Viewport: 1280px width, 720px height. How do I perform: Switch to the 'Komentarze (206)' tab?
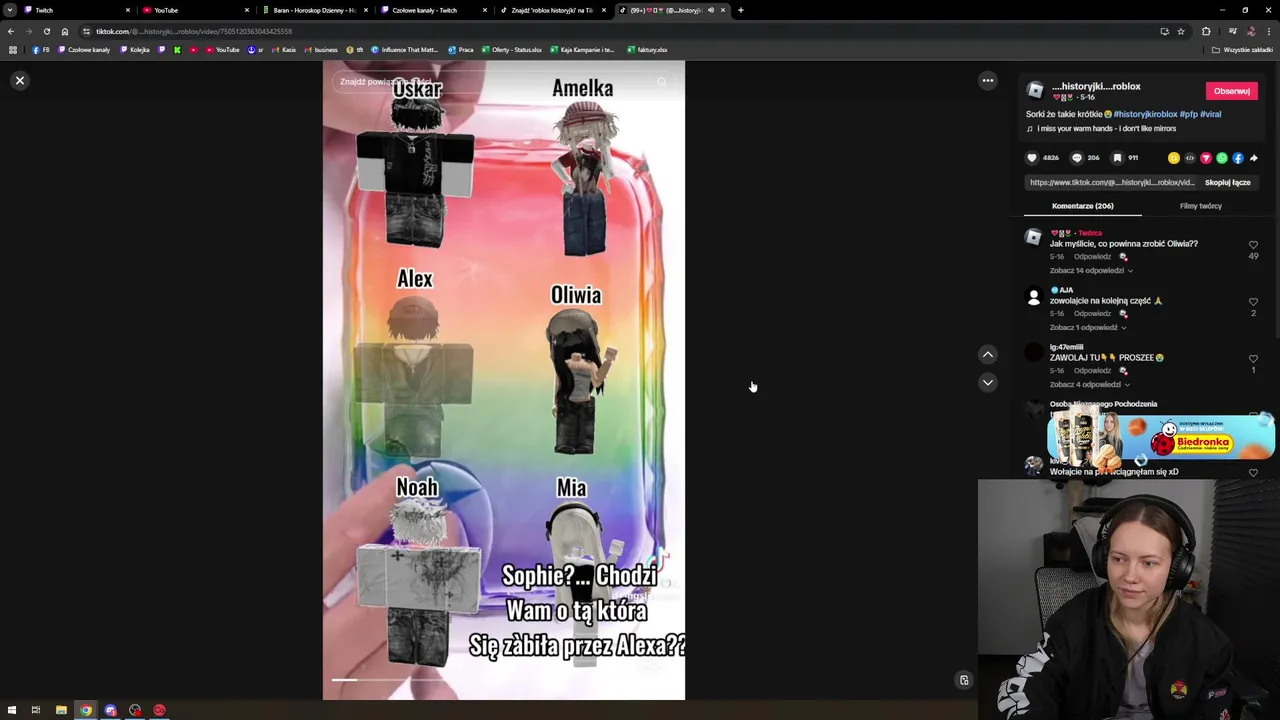[x=1082, y=206]
